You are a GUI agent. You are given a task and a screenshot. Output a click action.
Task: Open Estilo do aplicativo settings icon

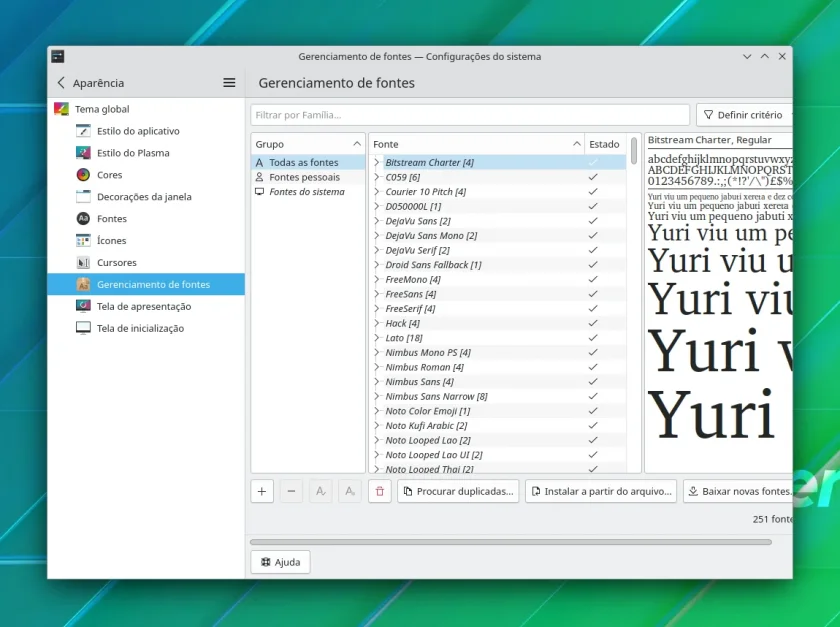click(83, 131)
